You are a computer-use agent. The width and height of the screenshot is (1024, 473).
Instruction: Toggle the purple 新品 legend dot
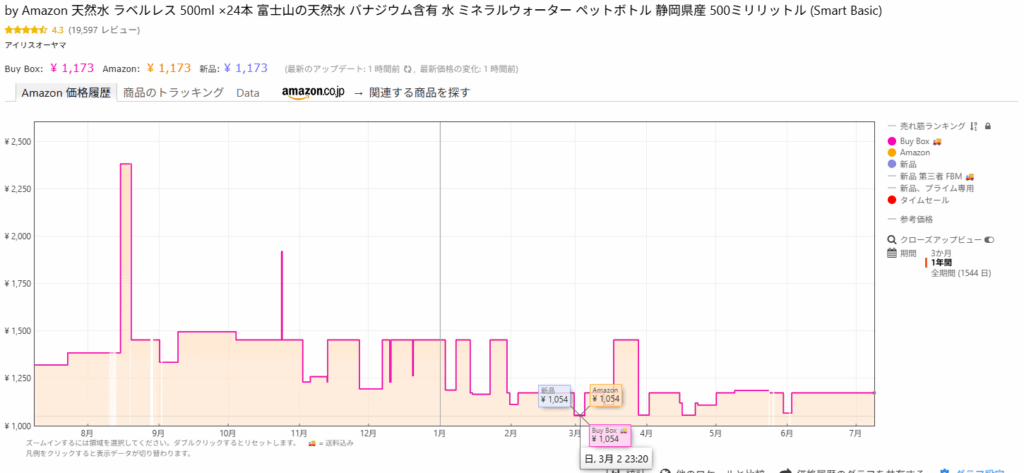892,165
